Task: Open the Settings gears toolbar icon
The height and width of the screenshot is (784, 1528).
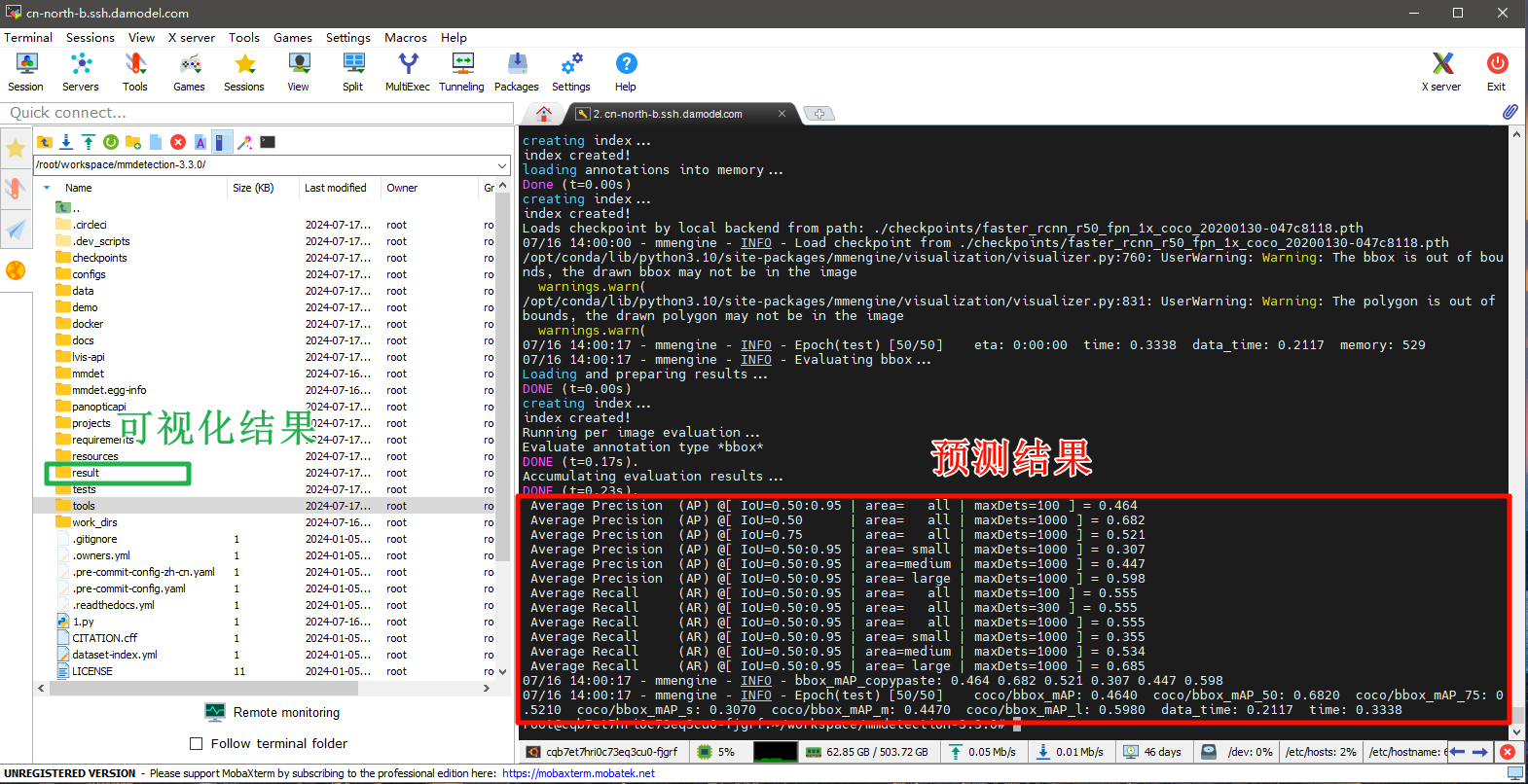Action: 571,72
